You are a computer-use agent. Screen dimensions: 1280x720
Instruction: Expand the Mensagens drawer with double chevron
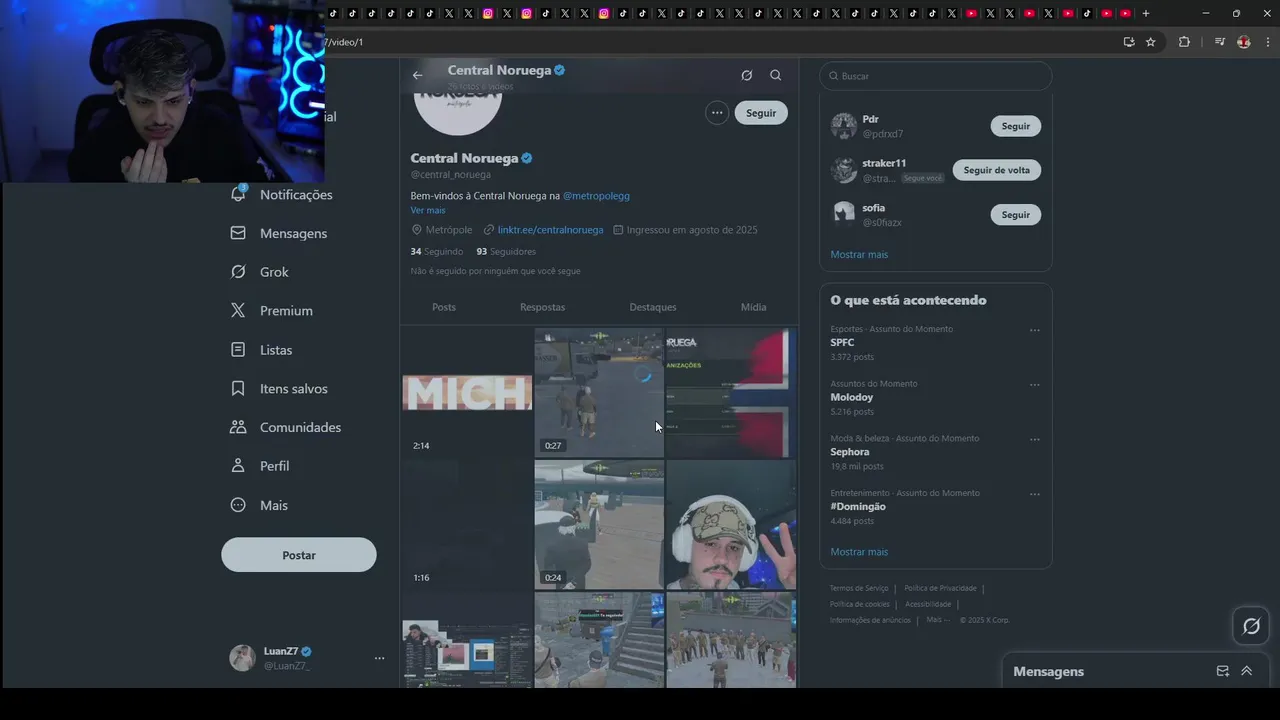[1246, 671]
